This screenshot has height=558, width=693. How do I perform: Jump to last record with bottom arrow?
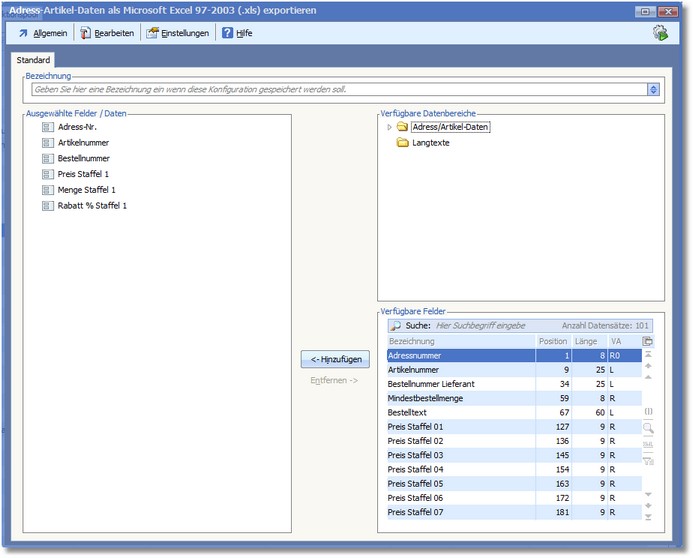(x=648, y=517)
